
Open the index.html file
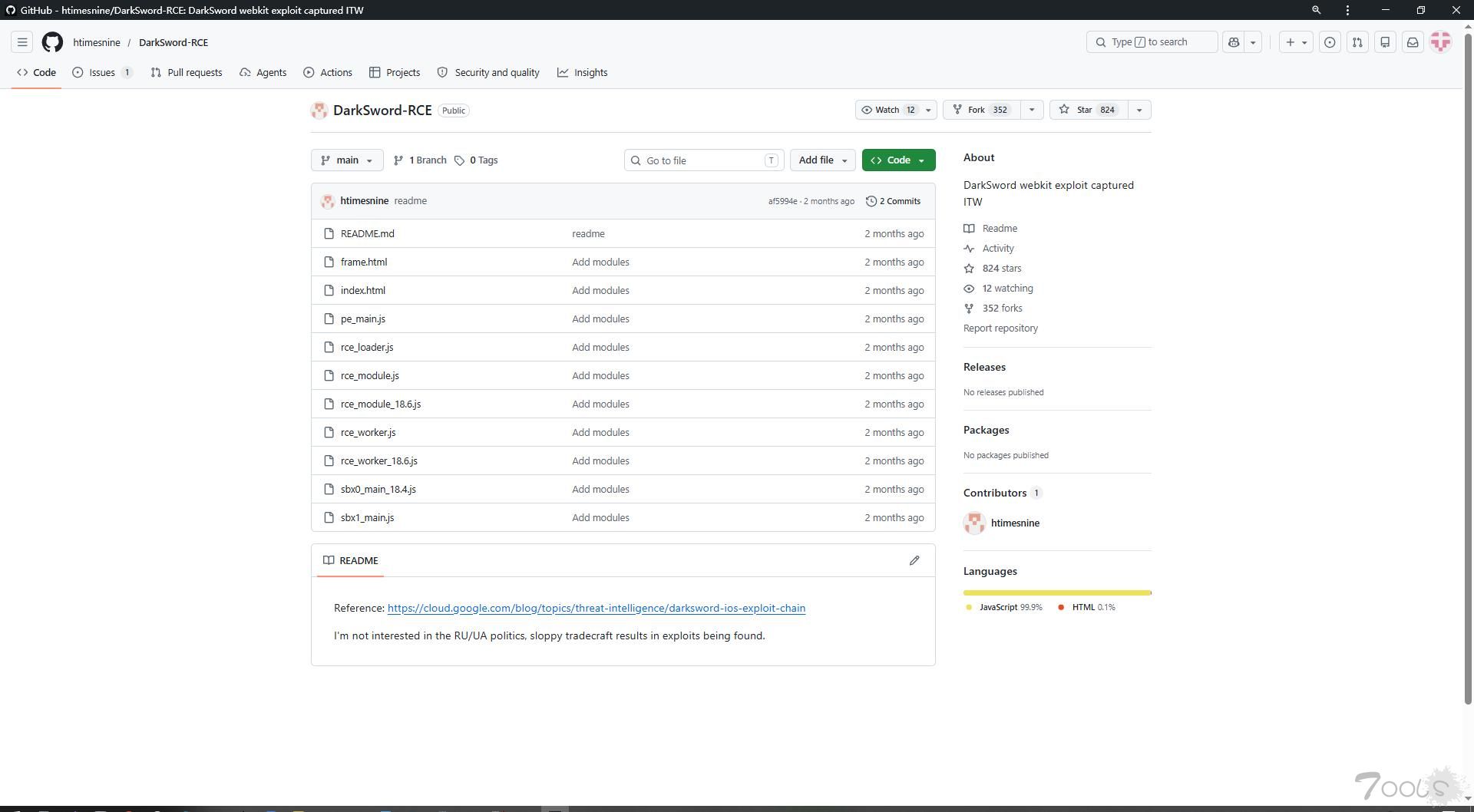pos(363,290)
